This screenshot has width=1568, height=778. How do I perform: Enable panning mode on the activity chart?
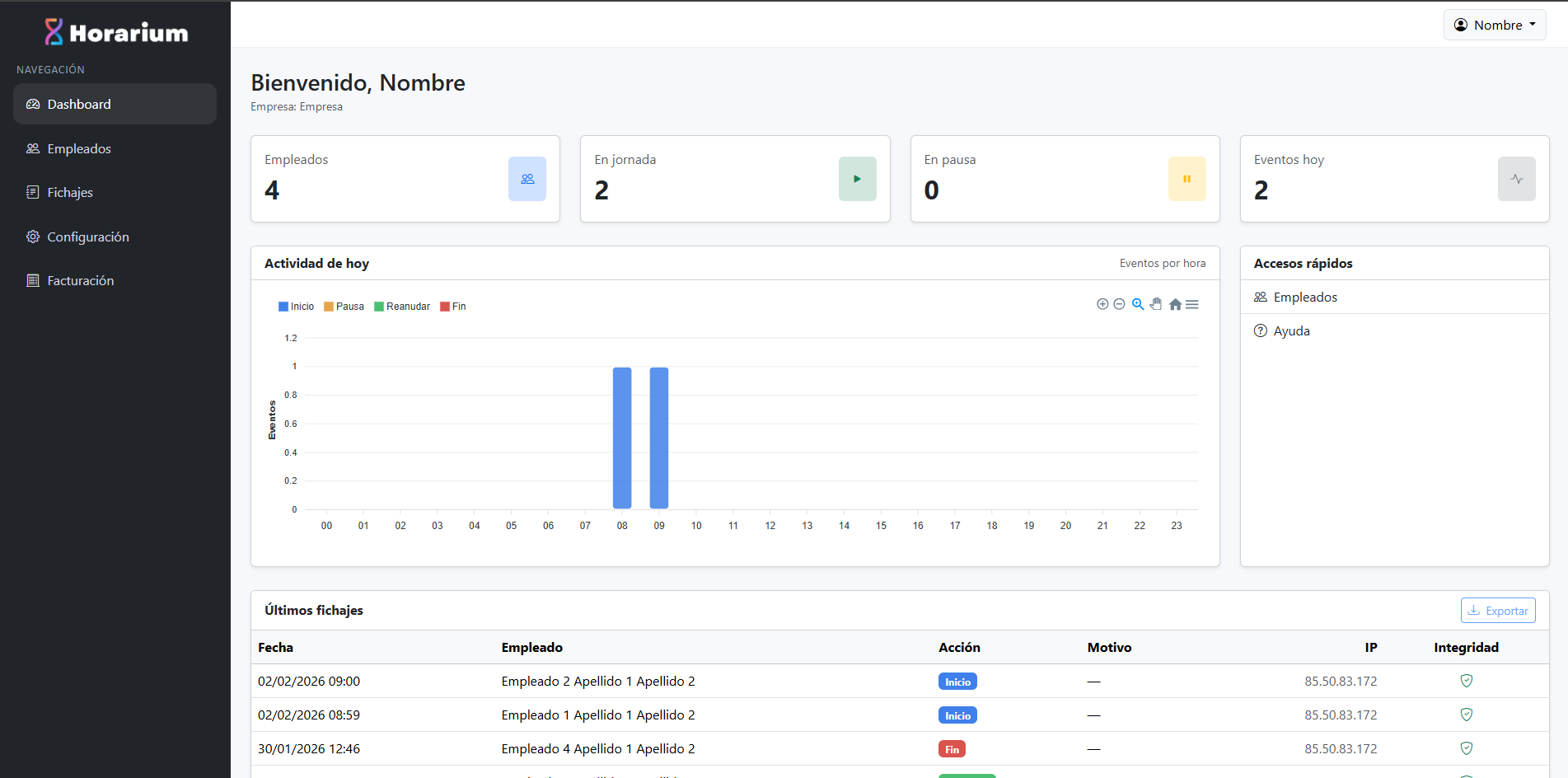[x=1155, y=304]
